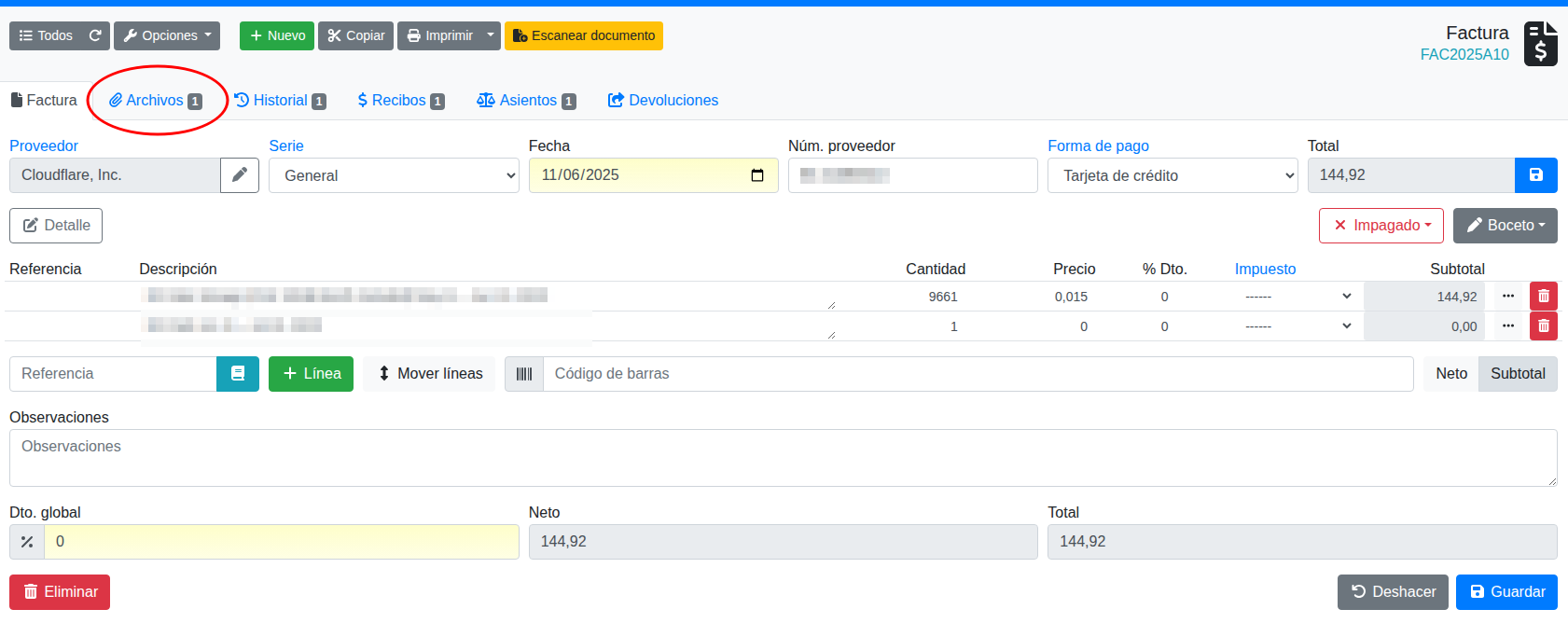Expand the Serie dropdown showing General

tap(394, 175)
